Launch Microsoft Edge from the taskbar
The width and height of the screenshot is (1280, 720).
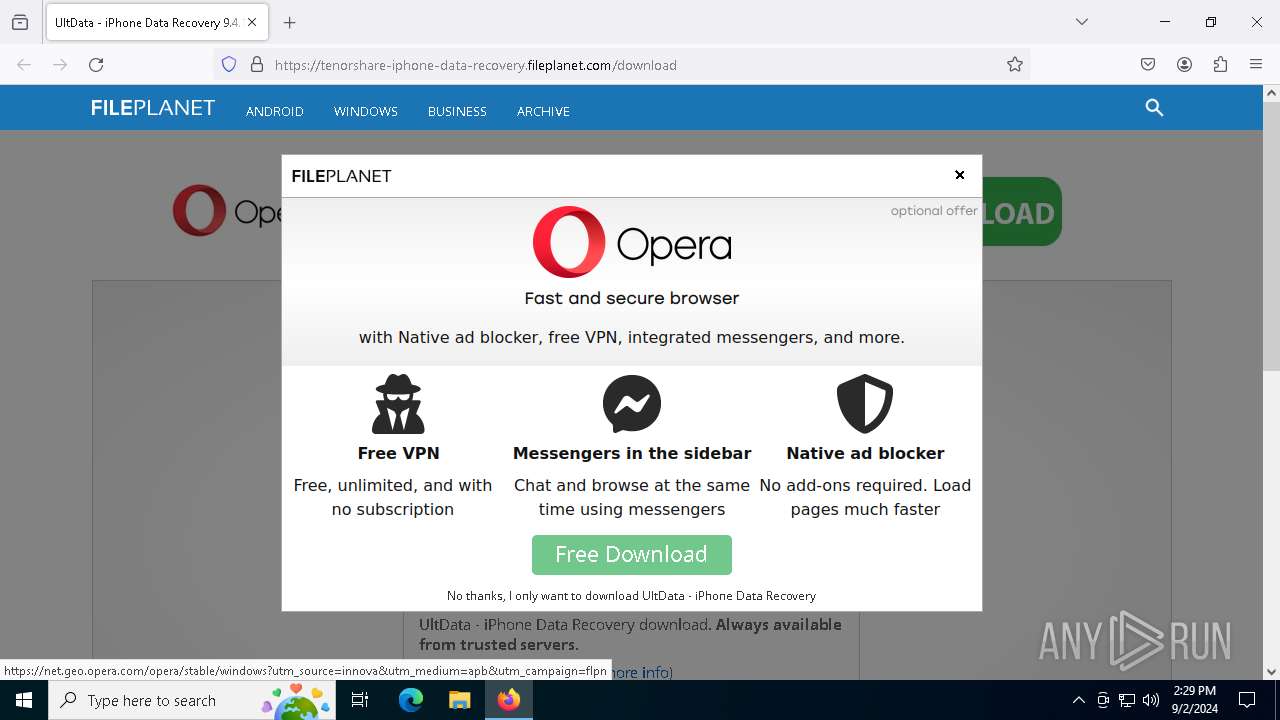[x=411, y=700]
